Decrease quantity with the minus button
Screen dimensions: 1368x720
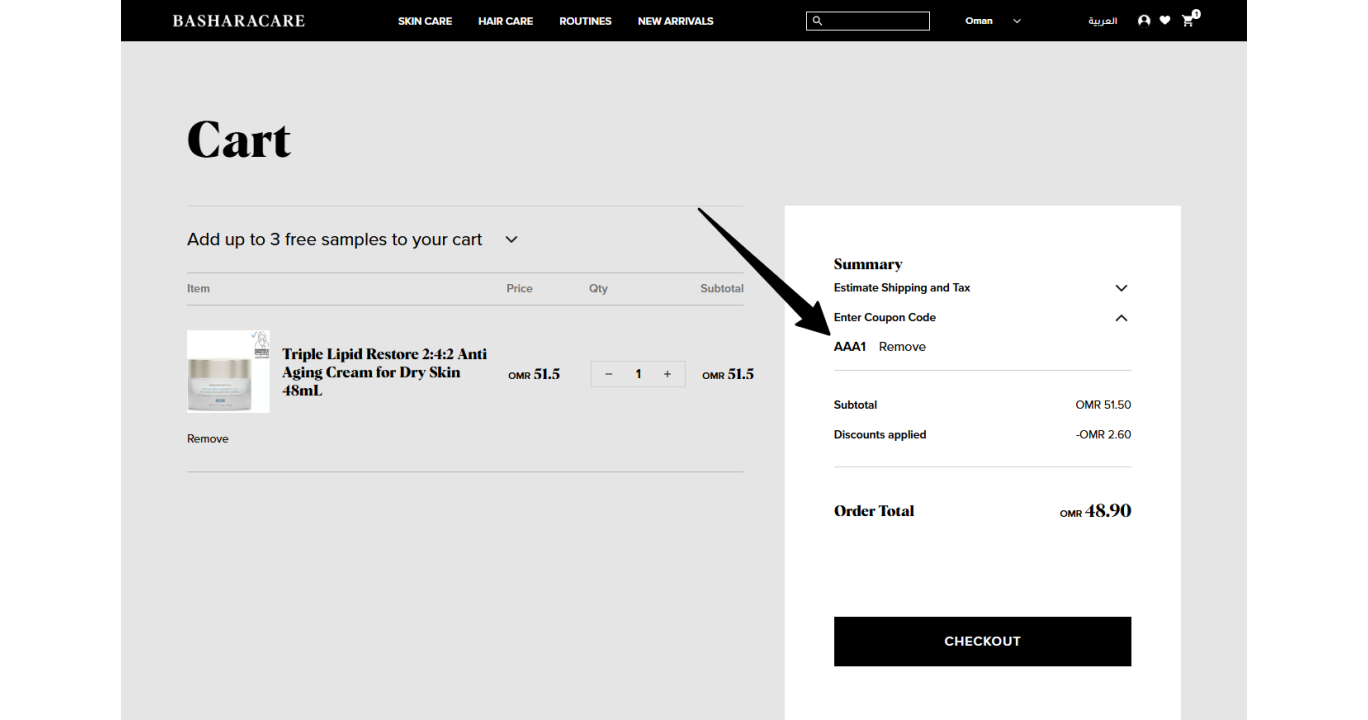click(608, 374)
